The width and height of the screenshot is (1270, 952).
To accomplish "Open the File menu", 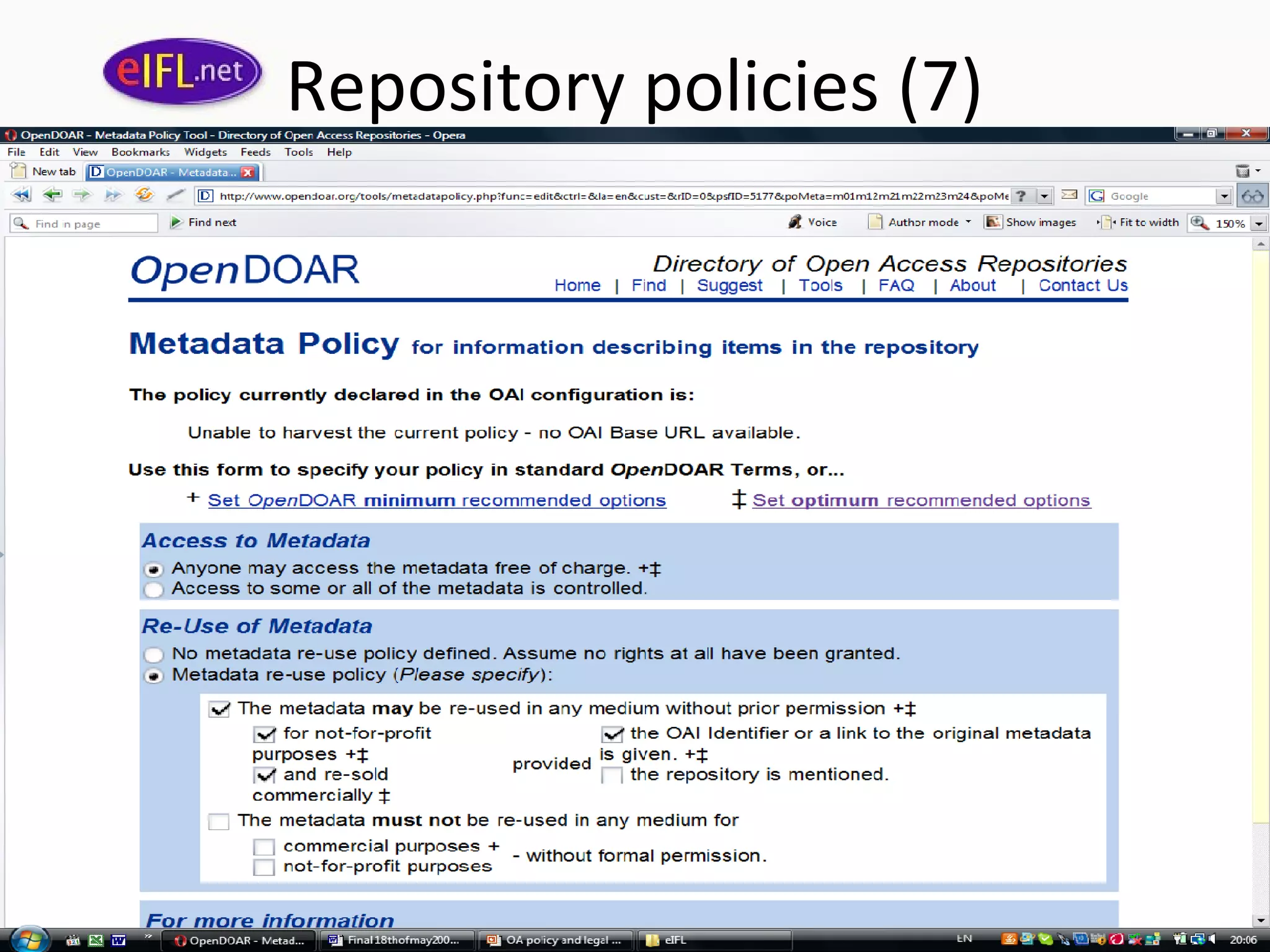I will click(16, 152).
